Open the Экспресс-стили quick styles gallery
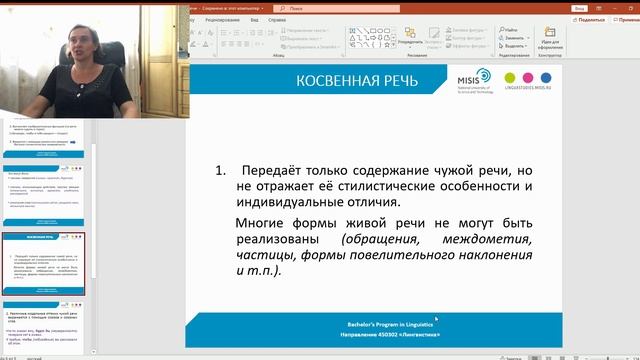Image resolution: width=640 pixels, height=360 pixels. 433,38
